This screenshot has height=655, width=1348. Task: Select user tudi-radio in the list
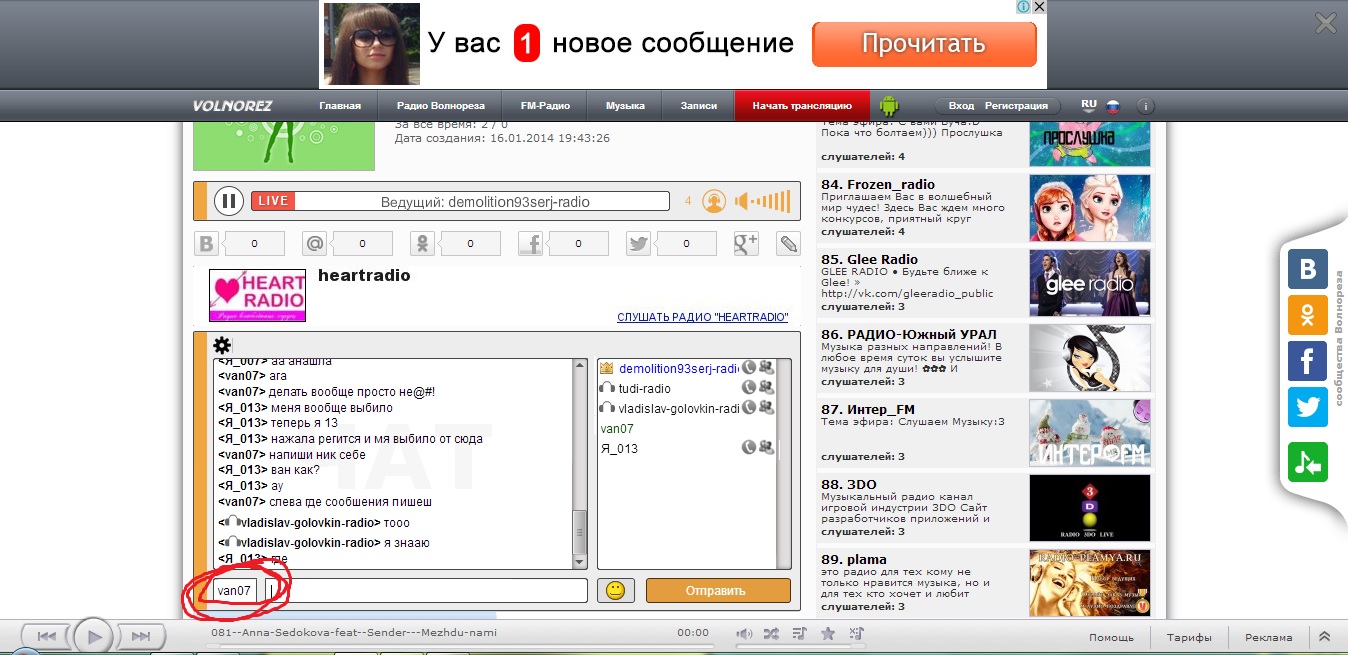(x=644, y=388)
